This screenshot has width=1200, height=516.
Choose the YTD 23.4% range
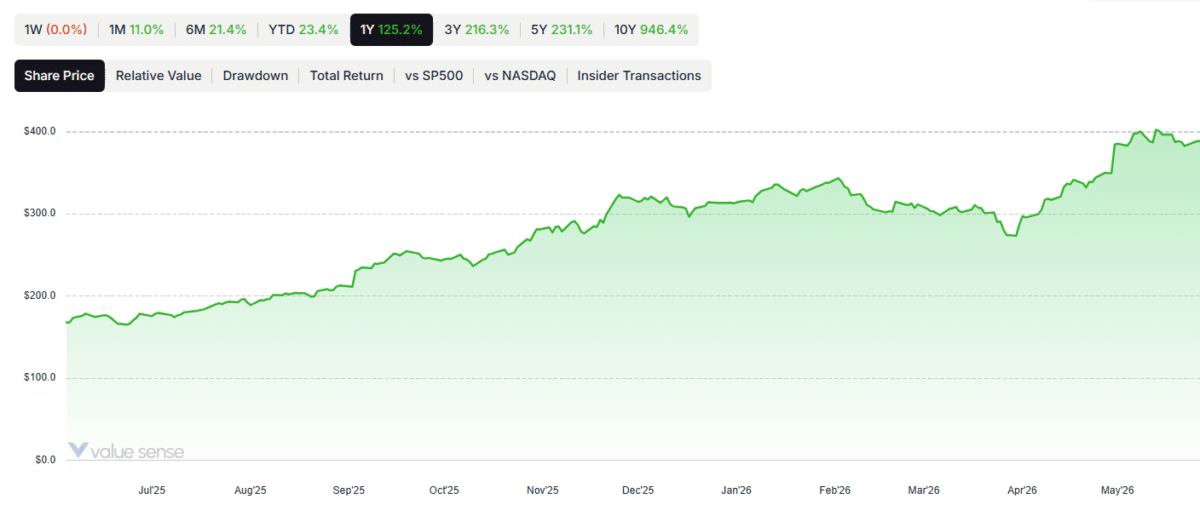pos(304,30)
